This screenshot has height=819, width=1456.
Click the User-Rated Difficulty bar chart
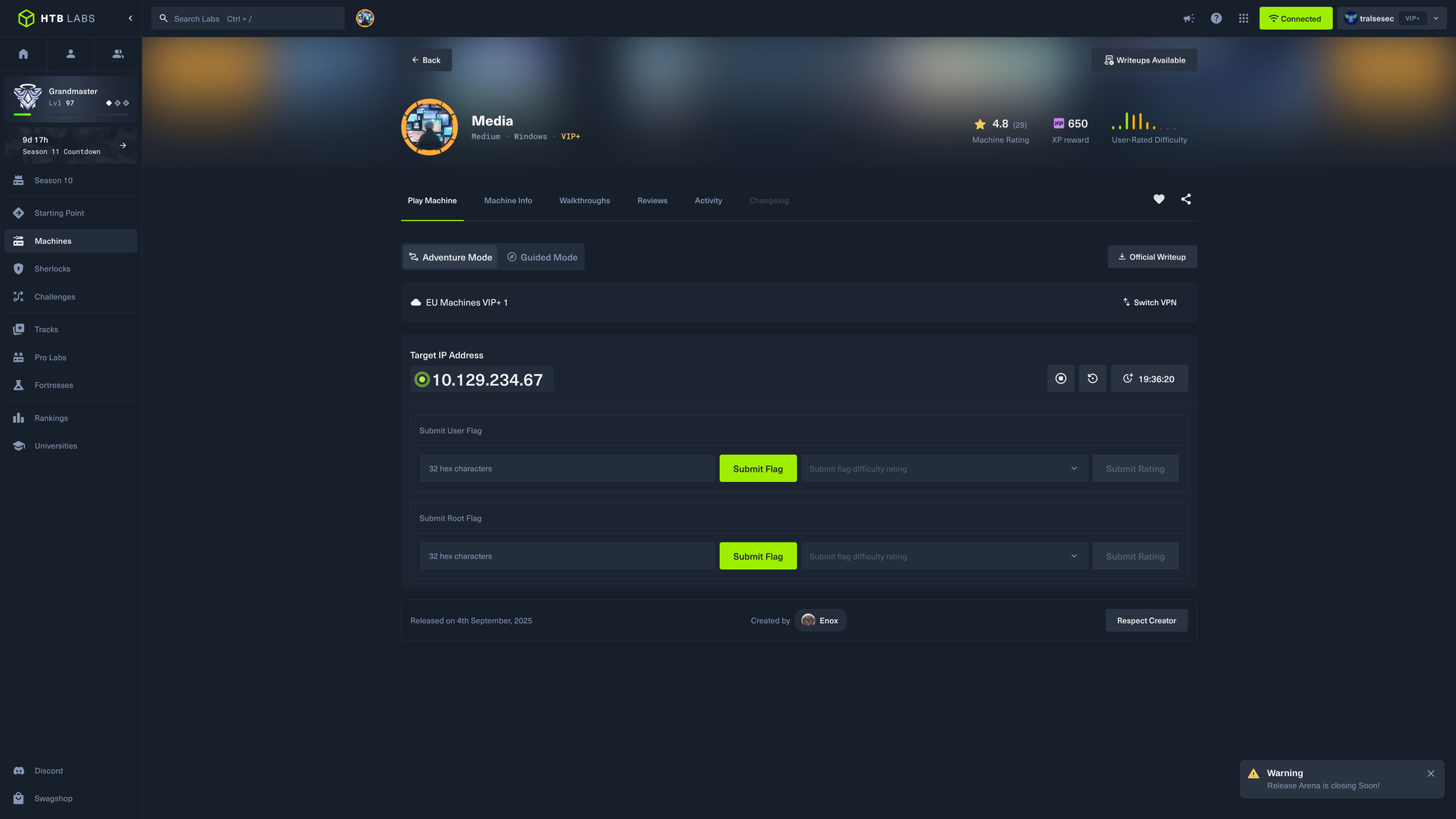(1144, 121)
